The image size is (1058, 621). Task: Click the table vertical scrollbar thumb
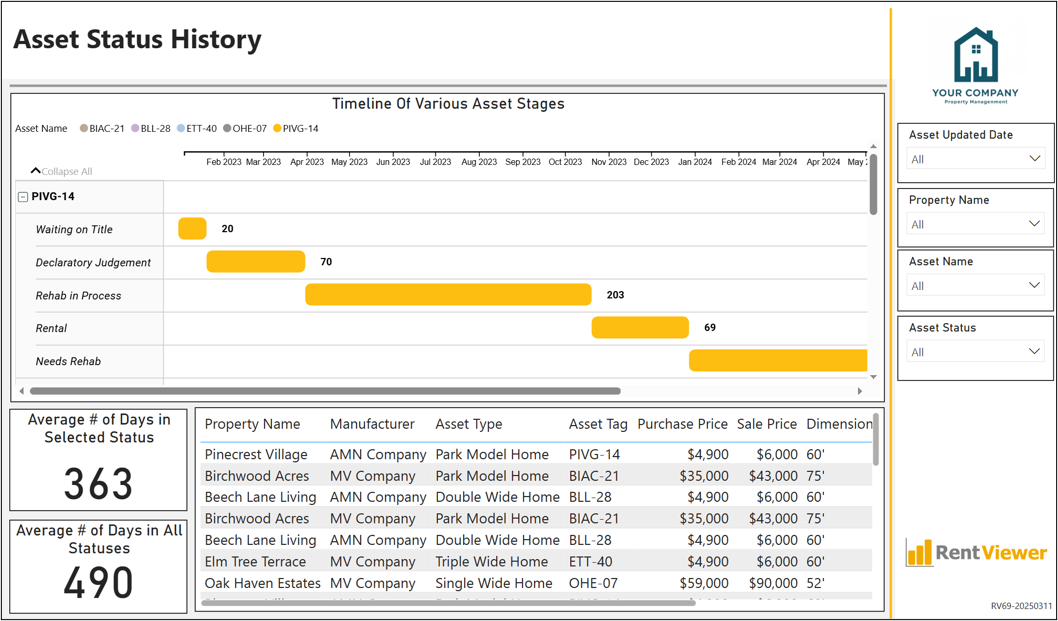[876, 439]
